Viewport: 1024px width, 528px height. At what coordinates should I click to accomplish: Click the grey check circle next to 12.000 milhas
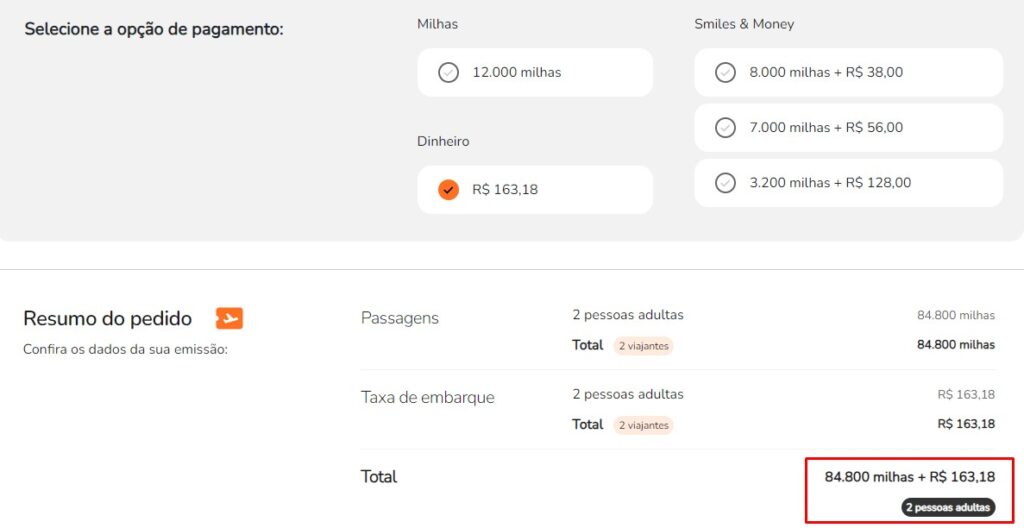click(448, 73)
